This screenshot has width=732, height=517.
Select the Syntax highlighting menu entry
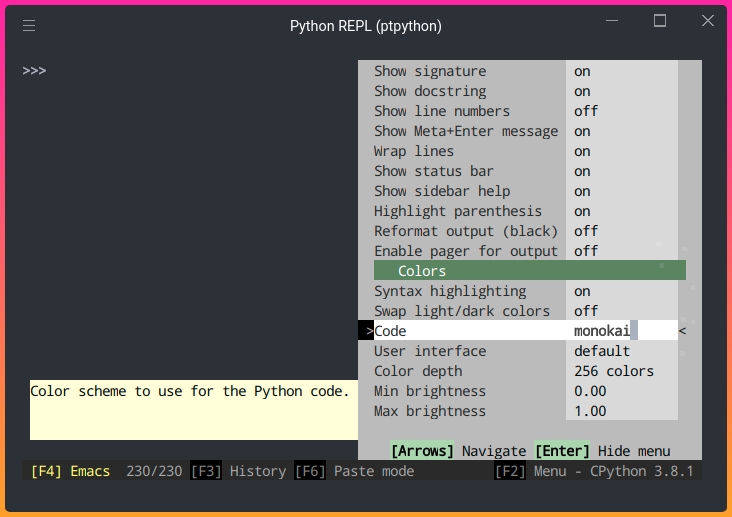450,291
